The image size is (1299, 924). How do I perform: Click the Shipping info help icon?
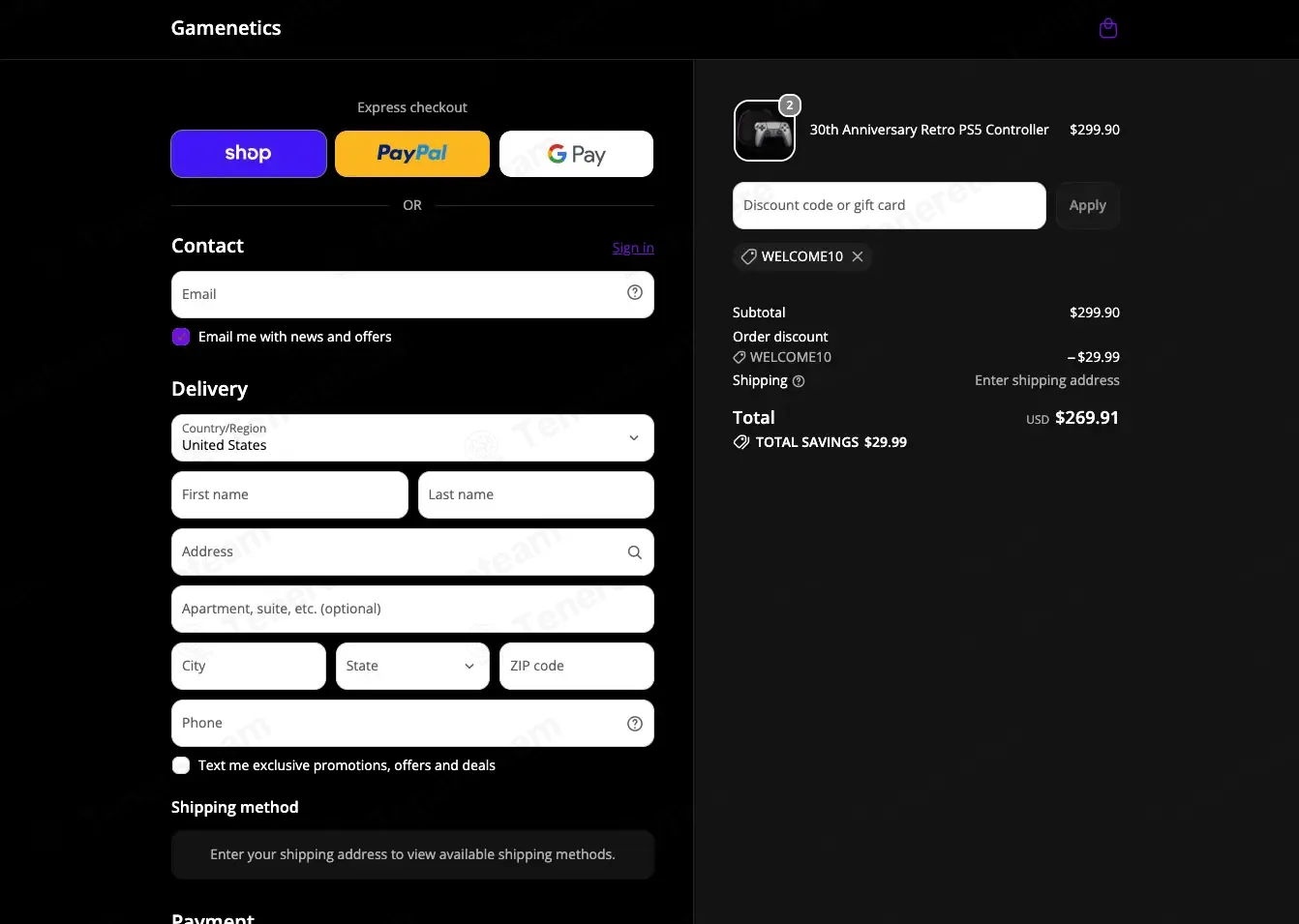[x=799, y=381]
